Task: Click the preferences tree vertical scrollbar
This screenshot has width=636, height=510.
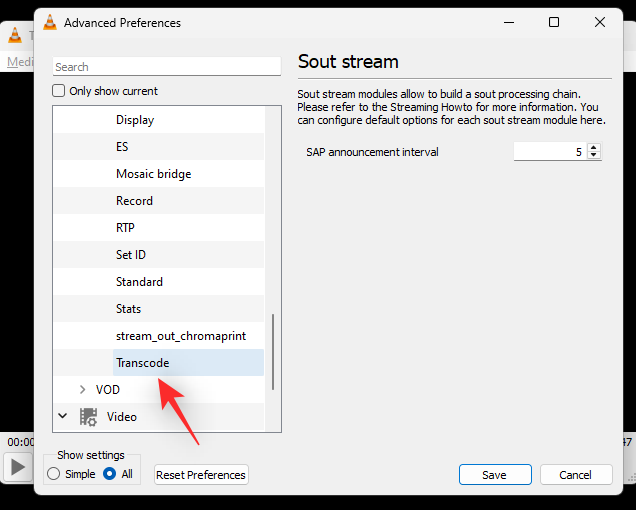Action: click(273, 351)
